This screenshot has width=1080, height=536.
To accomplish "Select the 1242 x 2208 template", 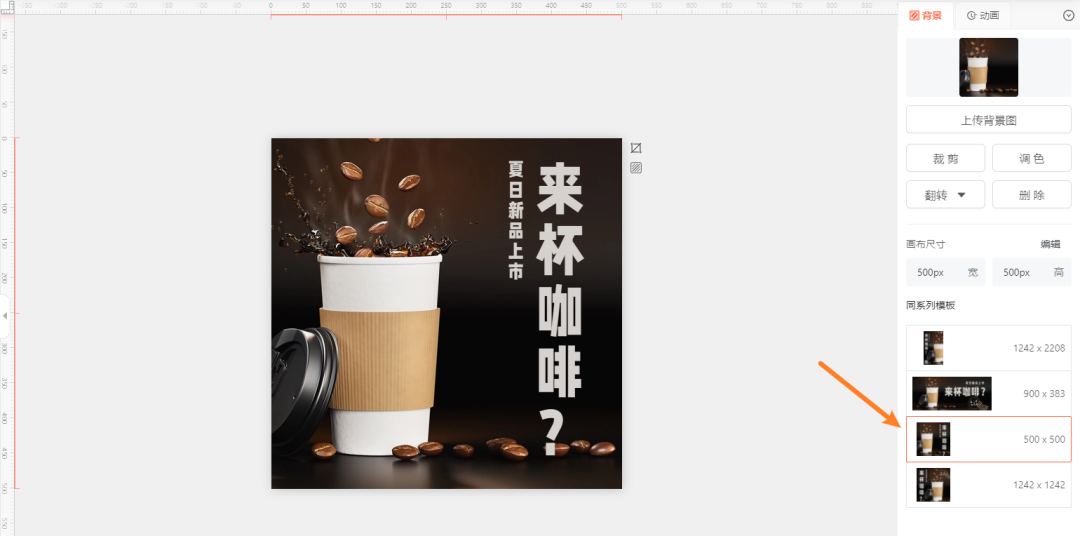I will tap(988, 348).
